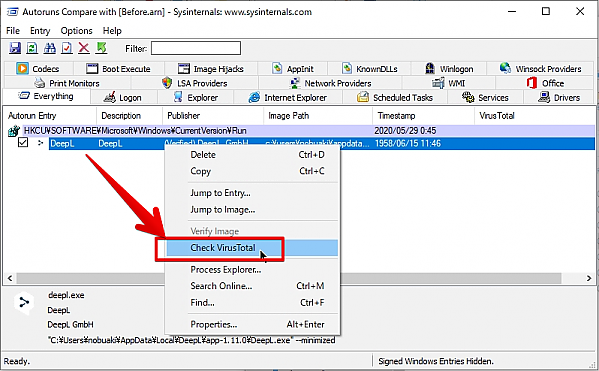599x371 pixels.
Task: Click the deepl.exe text in details pane
Action: coord(66,295)
